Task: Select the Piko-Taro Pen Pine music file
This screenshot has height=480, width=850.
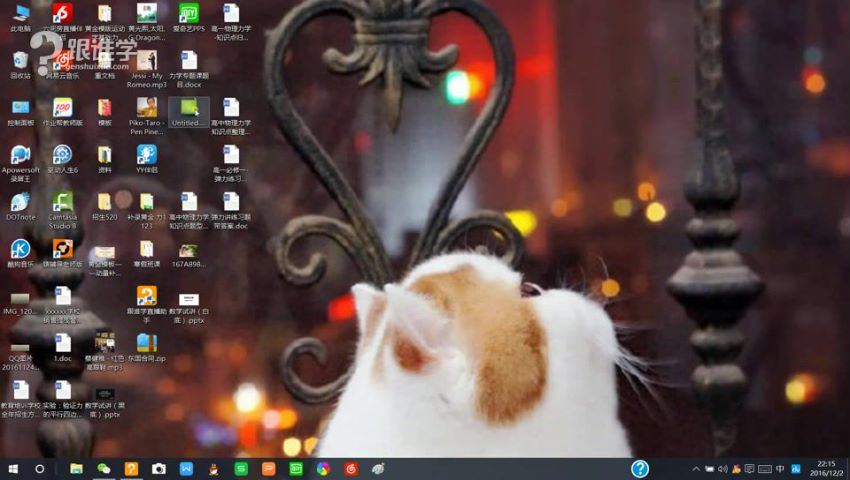Action: point(146,116)
